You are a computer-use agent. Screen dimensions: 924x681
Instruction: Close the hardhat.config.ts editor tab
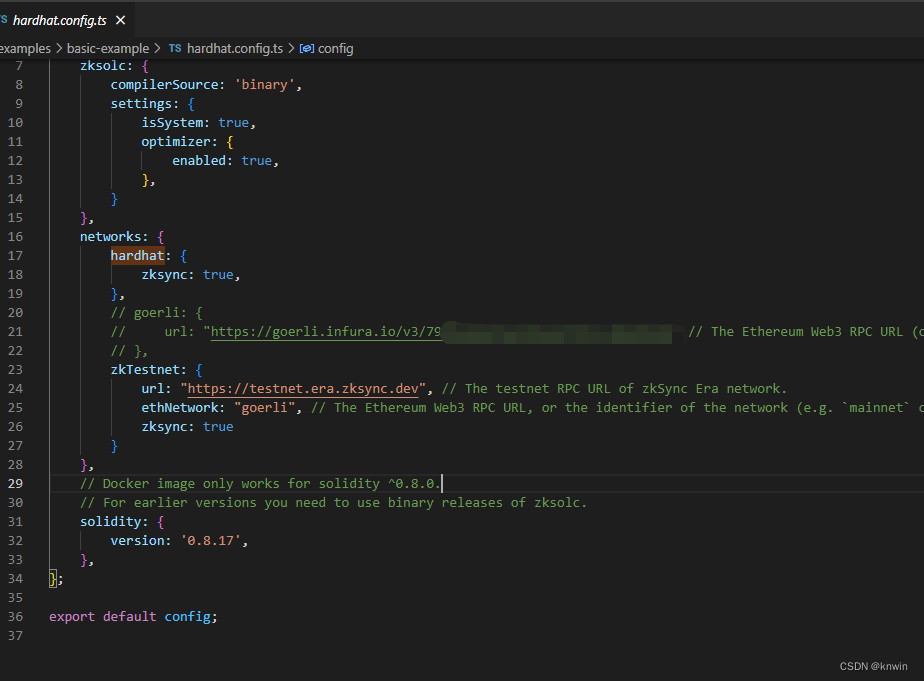[120, 21]
